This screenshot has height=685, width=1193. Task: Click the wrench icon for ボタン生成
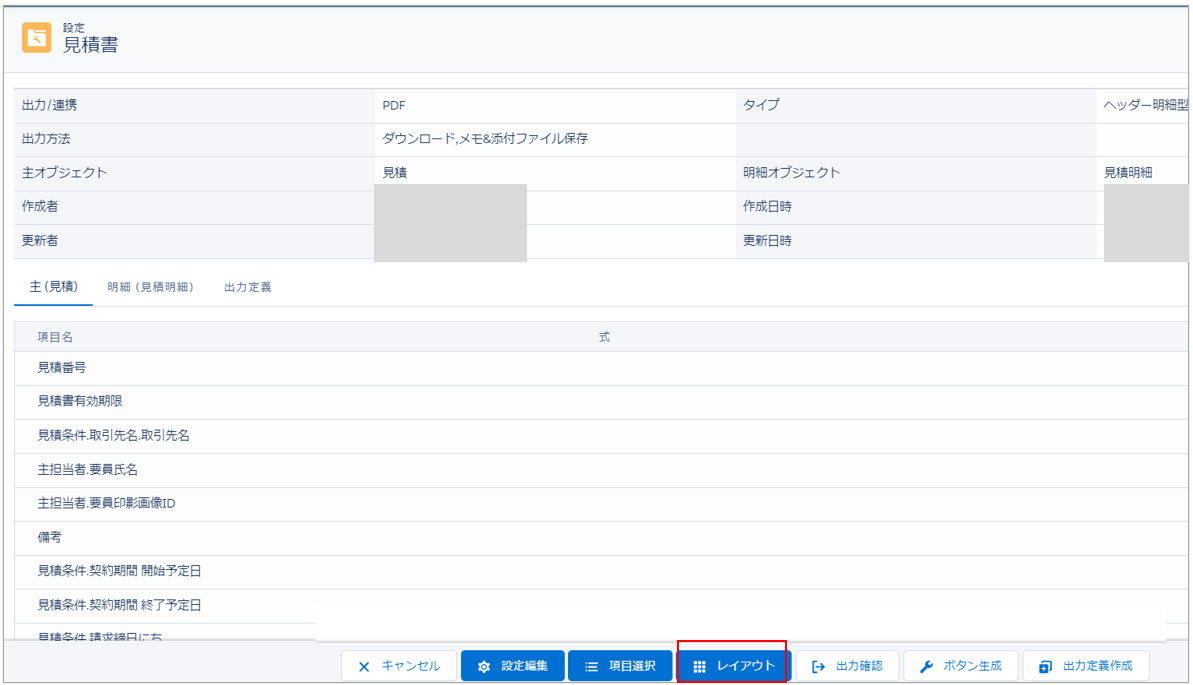click(926, 666)
